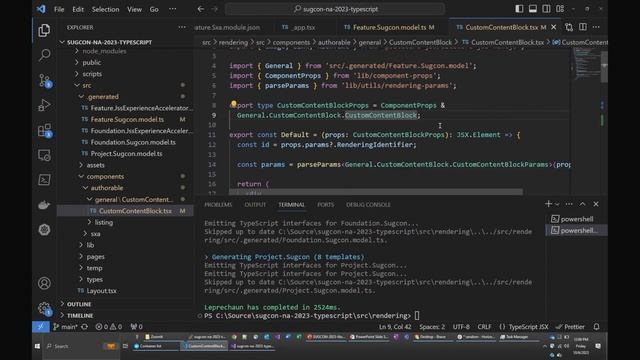The height and width of the screenshot is (360, 640).
Task: Switch to the Problems tab
Action: pos(218,204)
